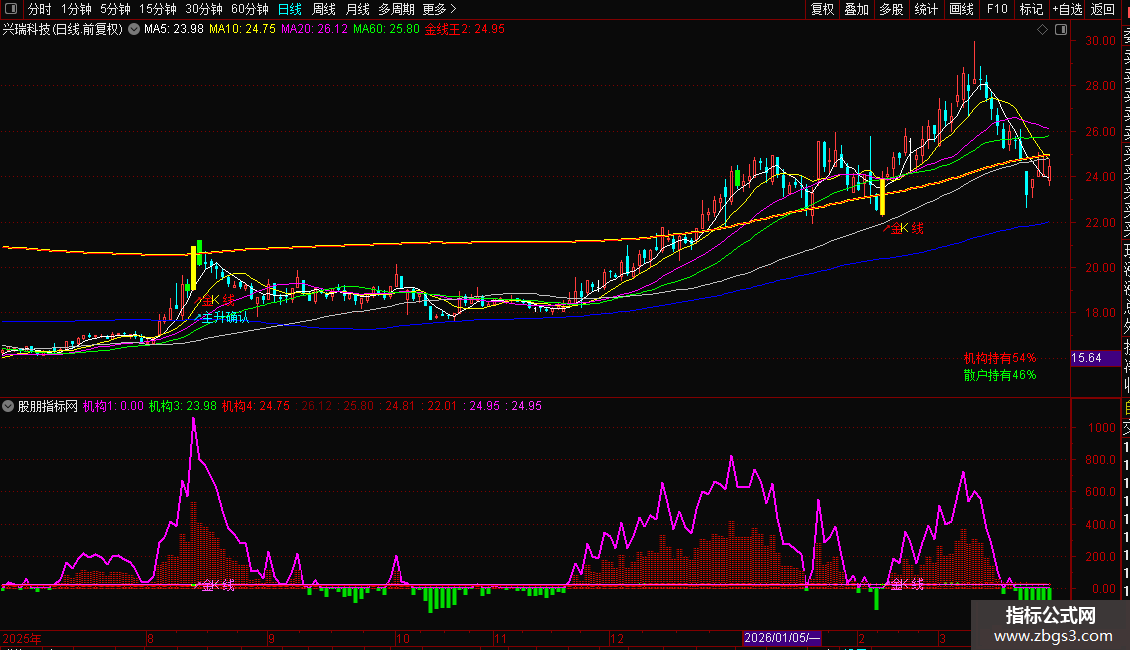Open the 多周期 multi-period view
The height and width of the screenshot is (650, 1130).
(x=395, y=9)
